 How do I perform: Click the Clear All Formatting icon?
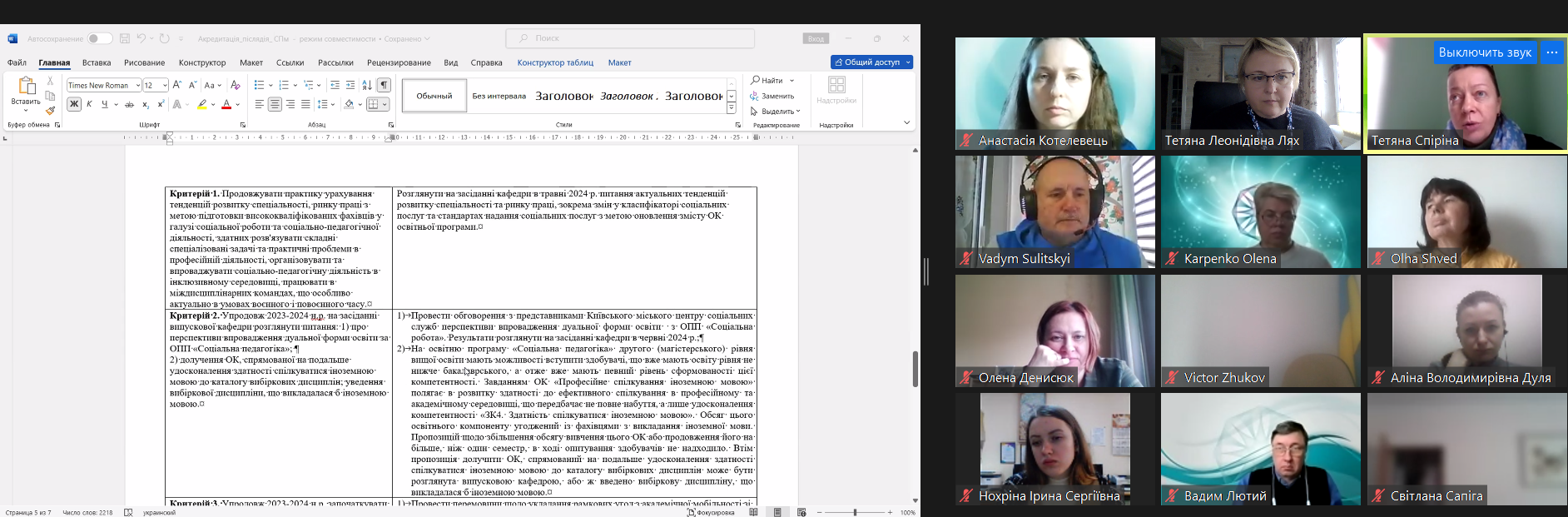236,85
